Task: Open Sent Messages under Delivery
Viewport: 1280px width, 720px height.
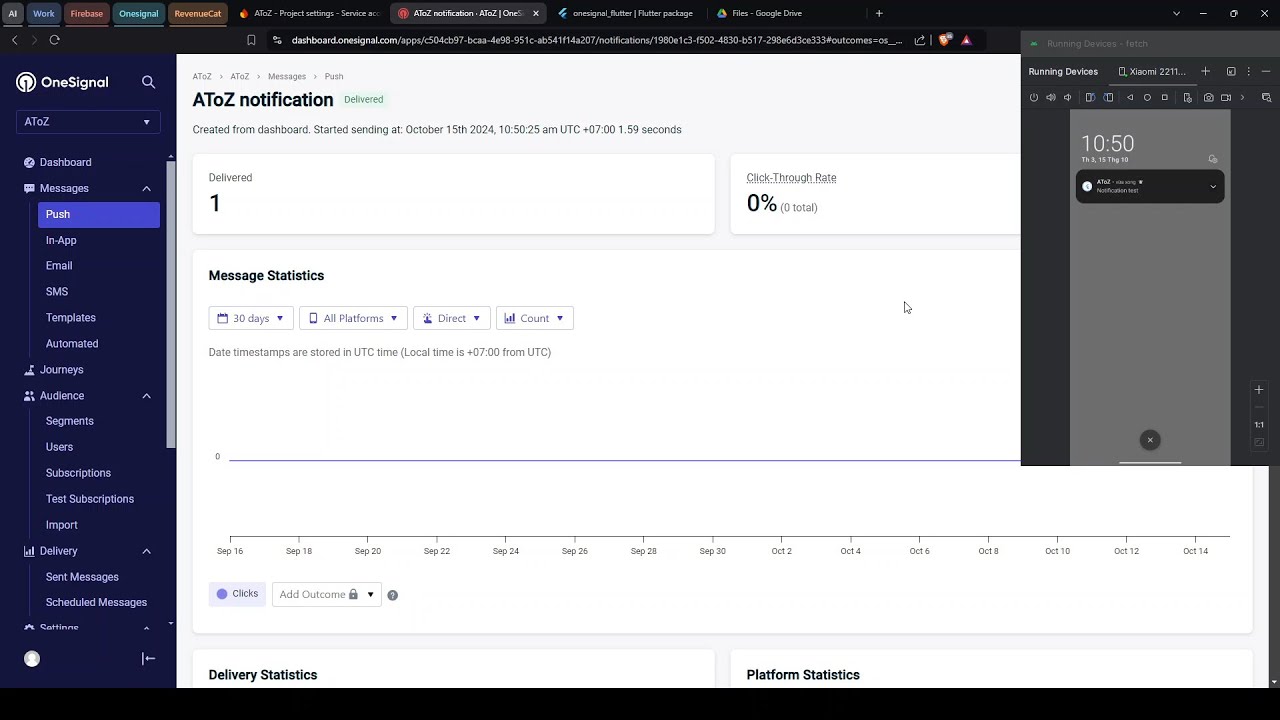Action: pos(82,577)
